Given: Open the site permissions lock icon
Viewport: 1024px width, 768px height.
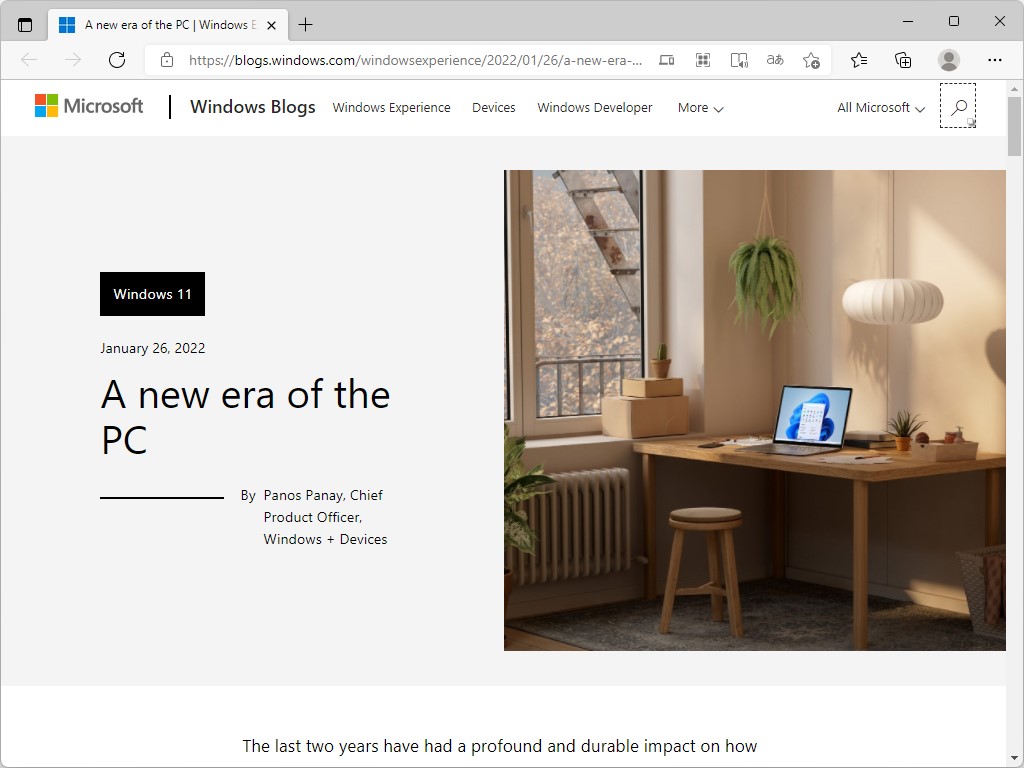Looking at the screenshot, I should 166,60.
